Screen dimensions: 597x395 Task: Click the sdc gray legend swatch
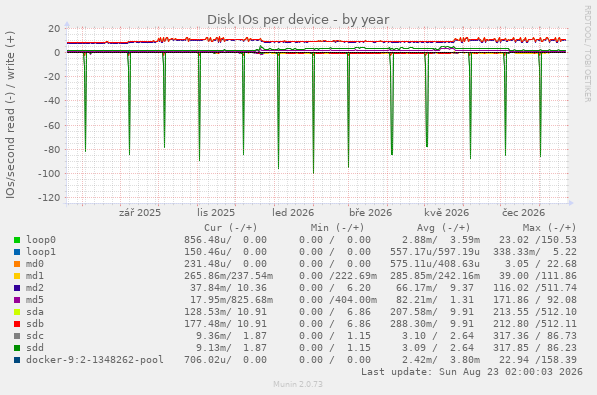pos(17,336)
